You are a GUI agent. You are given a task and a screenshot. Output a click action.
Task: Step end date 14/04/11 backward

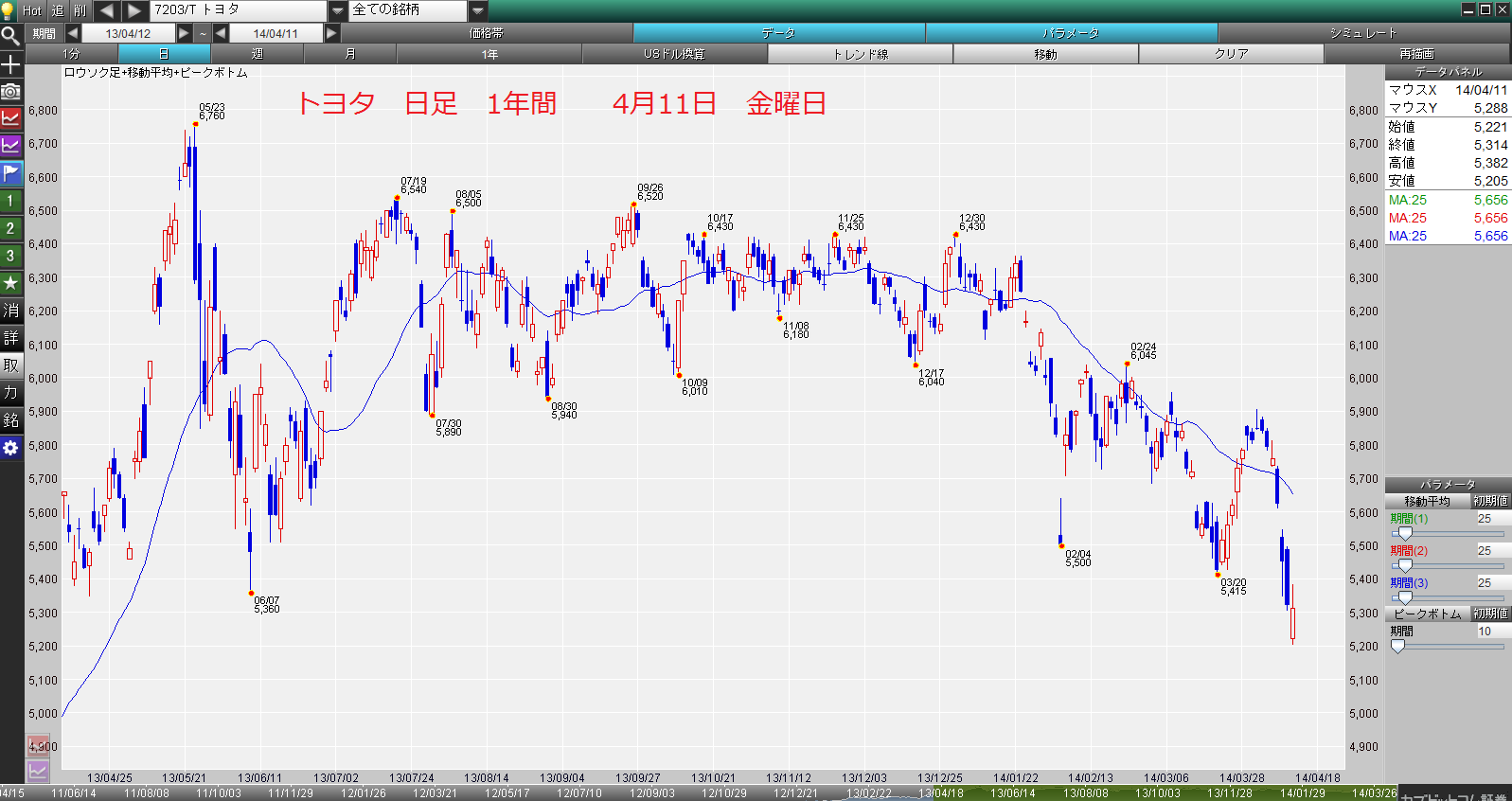[221, 33]
